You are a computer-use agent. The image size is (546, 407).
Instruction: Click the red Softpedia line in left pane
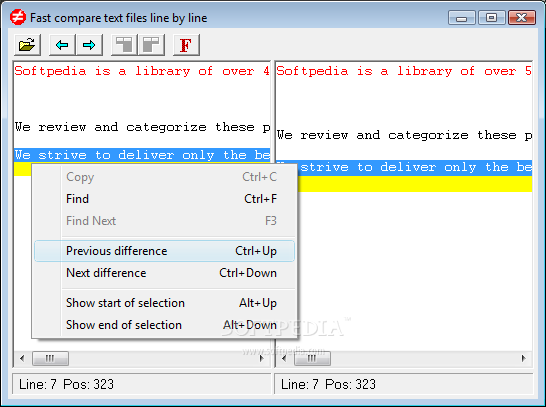(142, 71)
